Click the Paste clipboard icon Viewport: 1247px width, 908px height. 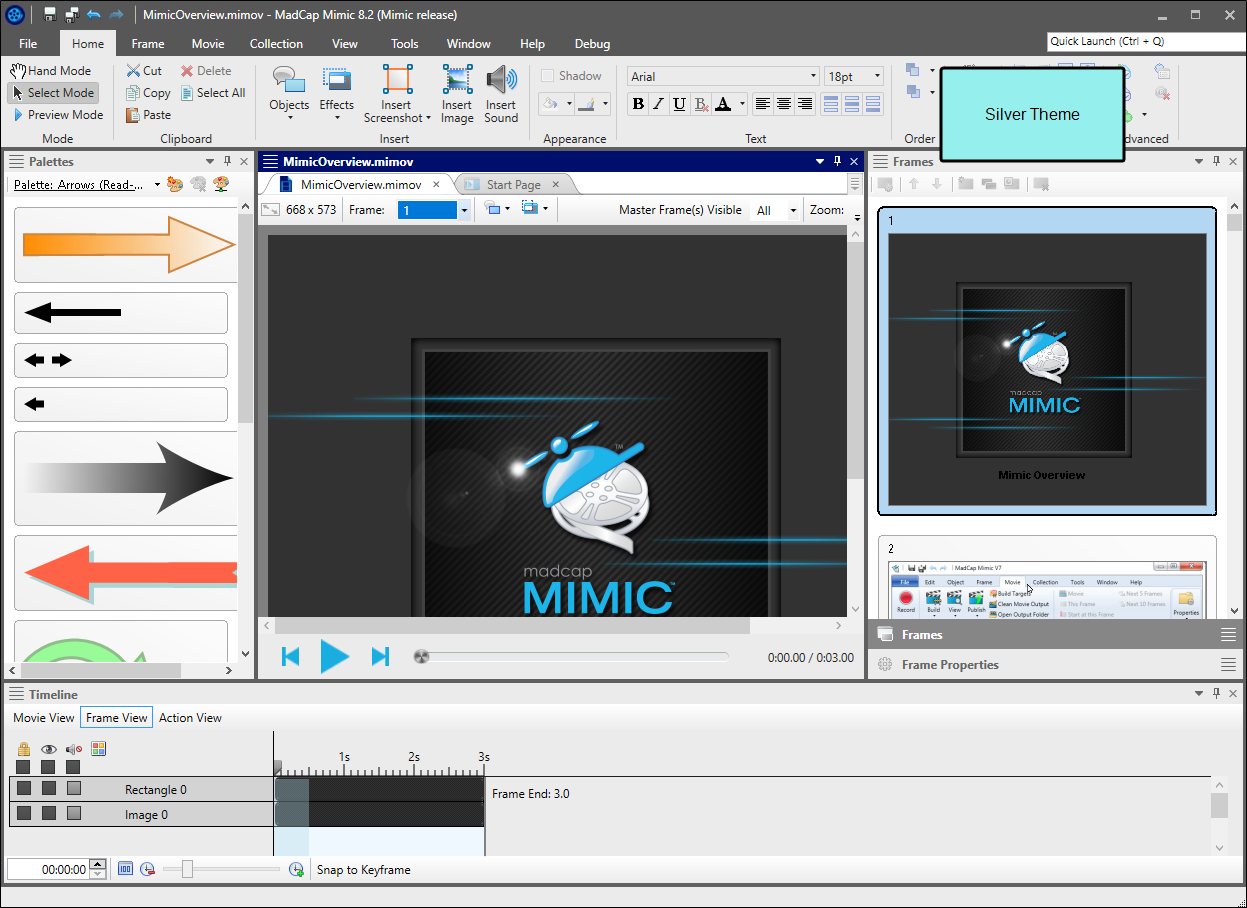(x=133, y=115)
